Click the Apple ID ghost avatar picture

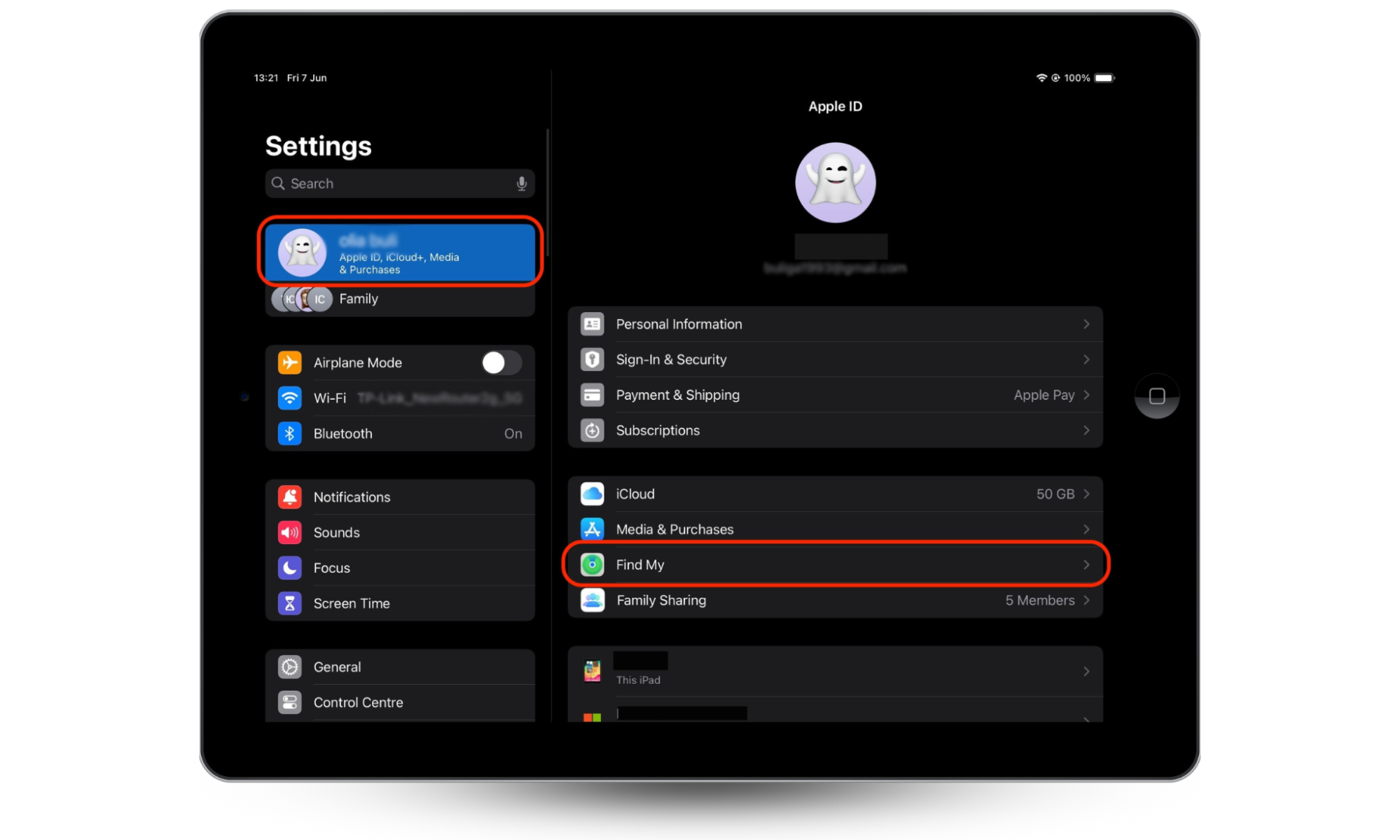835,183
